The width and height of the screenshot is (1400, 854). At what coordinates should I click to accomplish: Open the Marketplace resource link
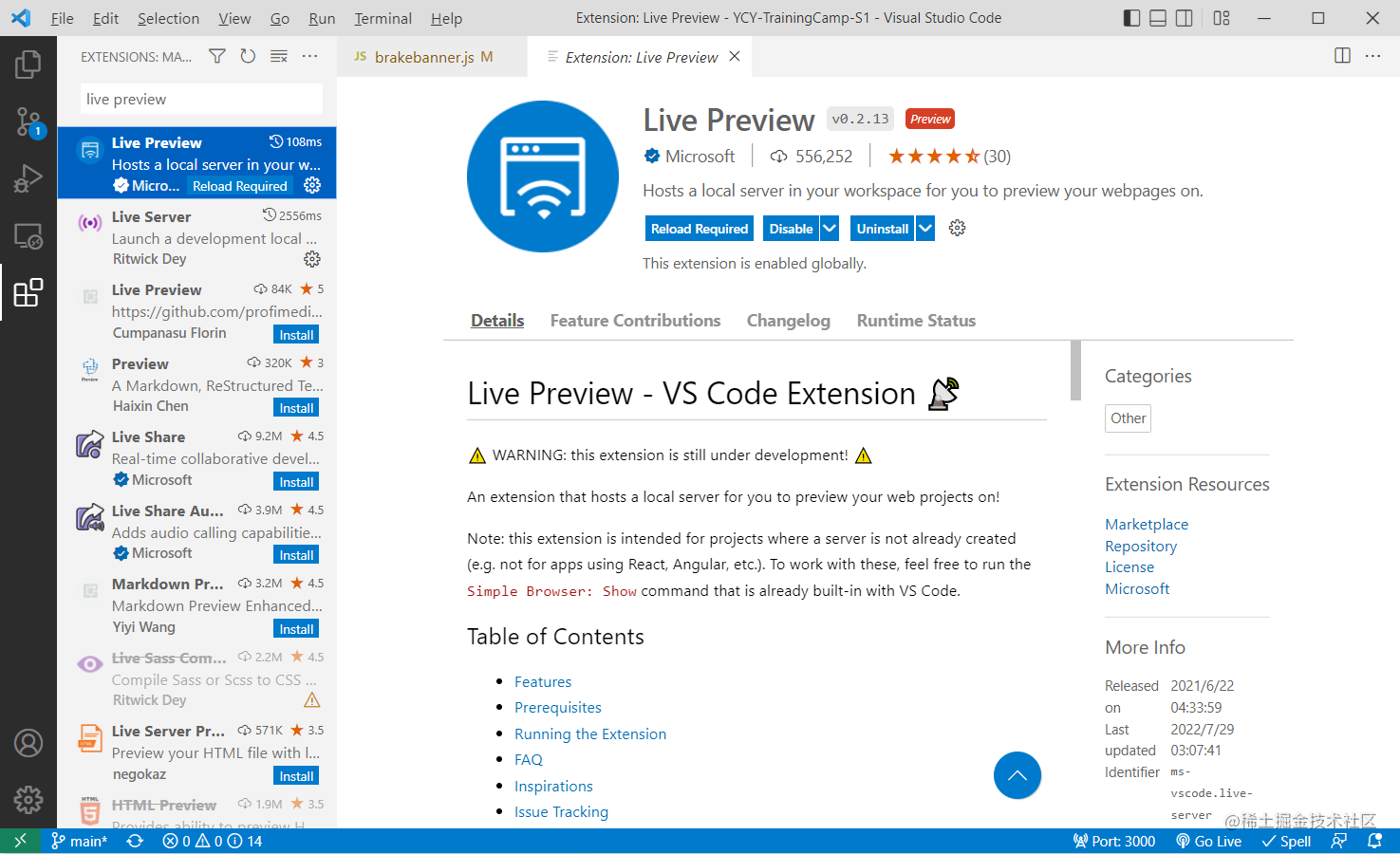(1146, 524)
